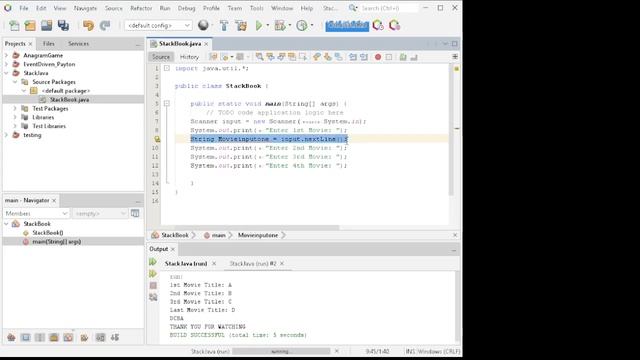
Task: Click the Shift Line Right icon
Action: pyautogui.click(x=364, y=57)
